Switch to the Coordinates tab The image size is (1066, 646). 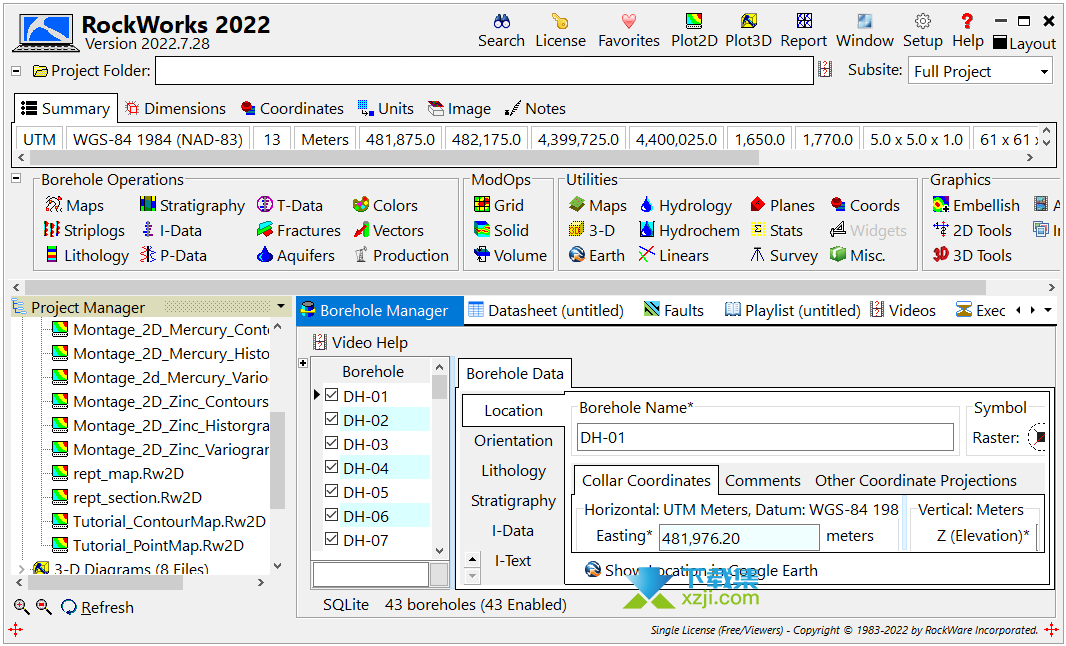(x=292, y=109)
